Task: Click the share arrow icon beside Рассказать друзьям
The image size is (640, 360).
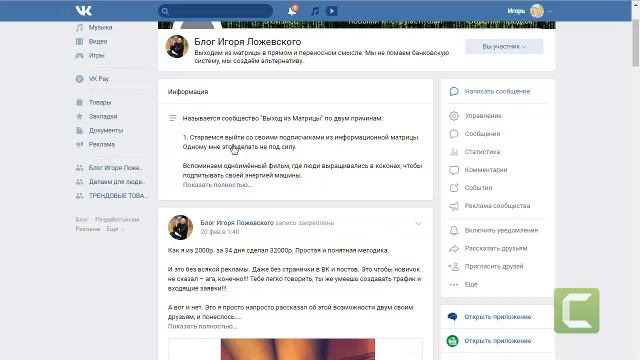Action: (x=454, y=248)
